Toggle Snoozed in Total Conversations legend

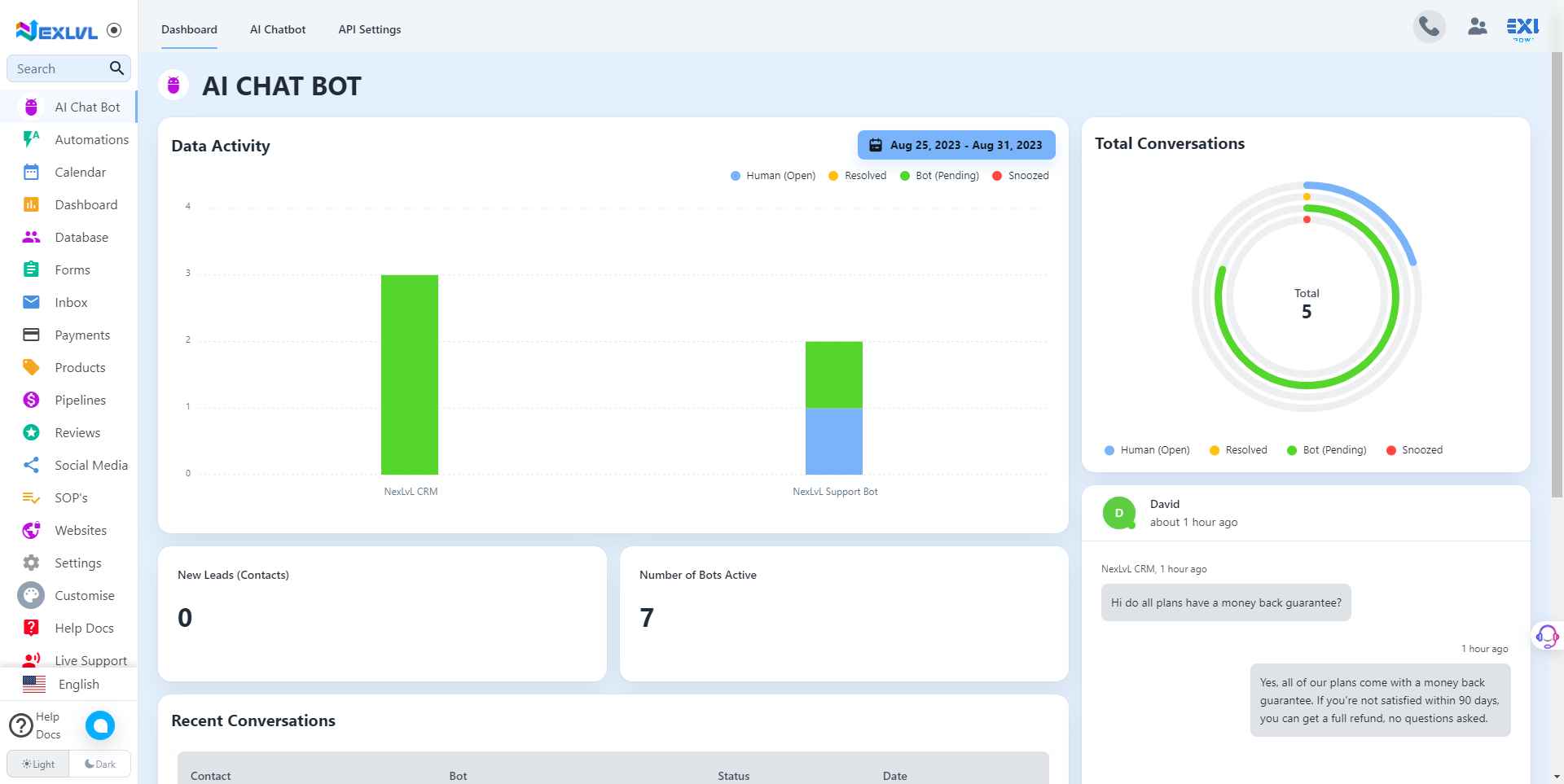click(1414, 450)
